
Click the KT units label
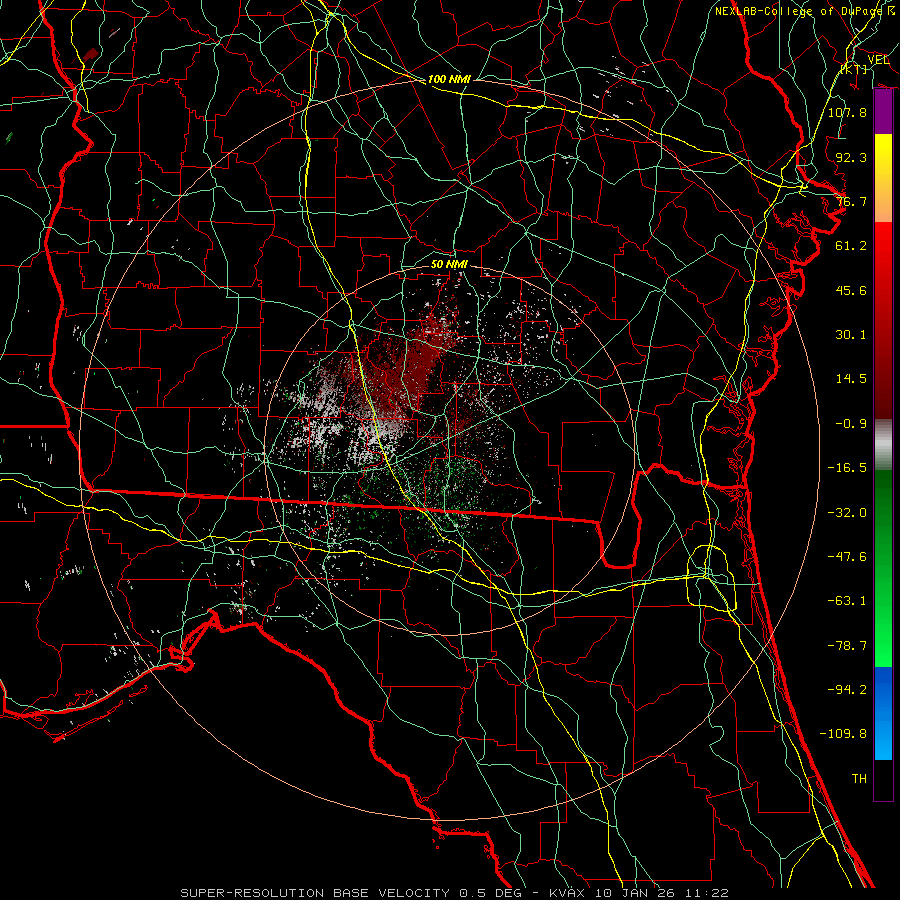click(x=854, y=69)
